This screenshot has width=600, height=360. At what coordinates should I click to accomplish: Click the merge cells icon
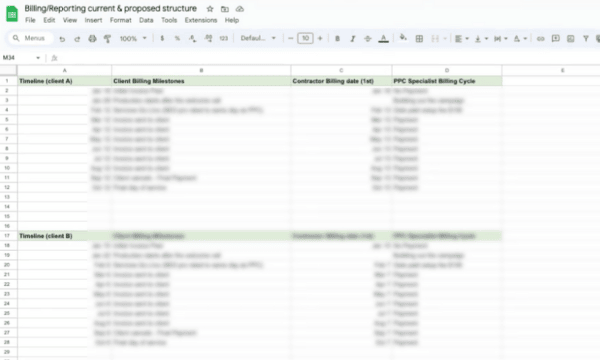435,39
